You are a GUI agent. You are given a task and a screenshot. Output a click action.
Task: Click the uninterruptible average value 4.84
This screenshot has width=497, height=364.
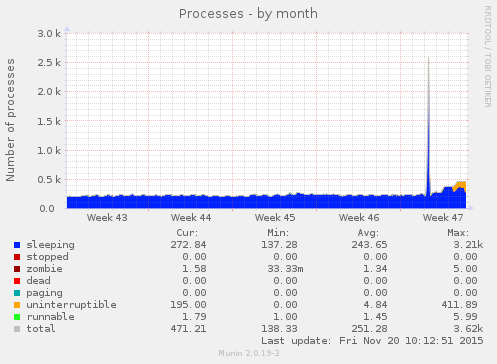(x=375, y=305)
